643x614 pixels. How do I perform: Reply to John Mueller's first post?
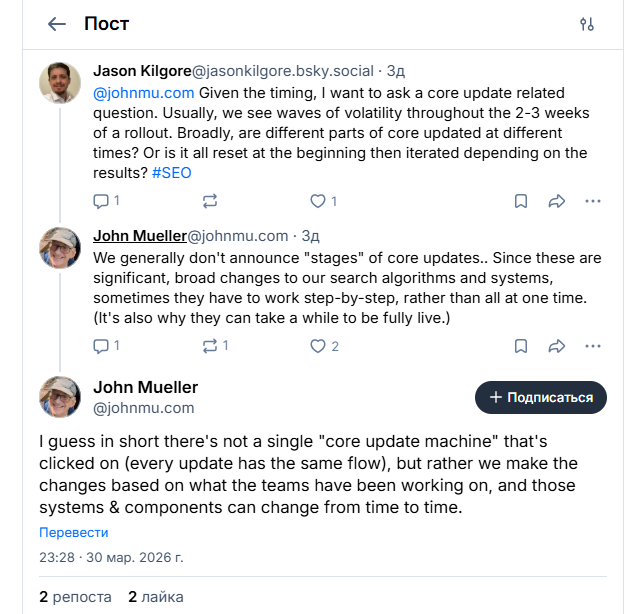pos(101,346)
